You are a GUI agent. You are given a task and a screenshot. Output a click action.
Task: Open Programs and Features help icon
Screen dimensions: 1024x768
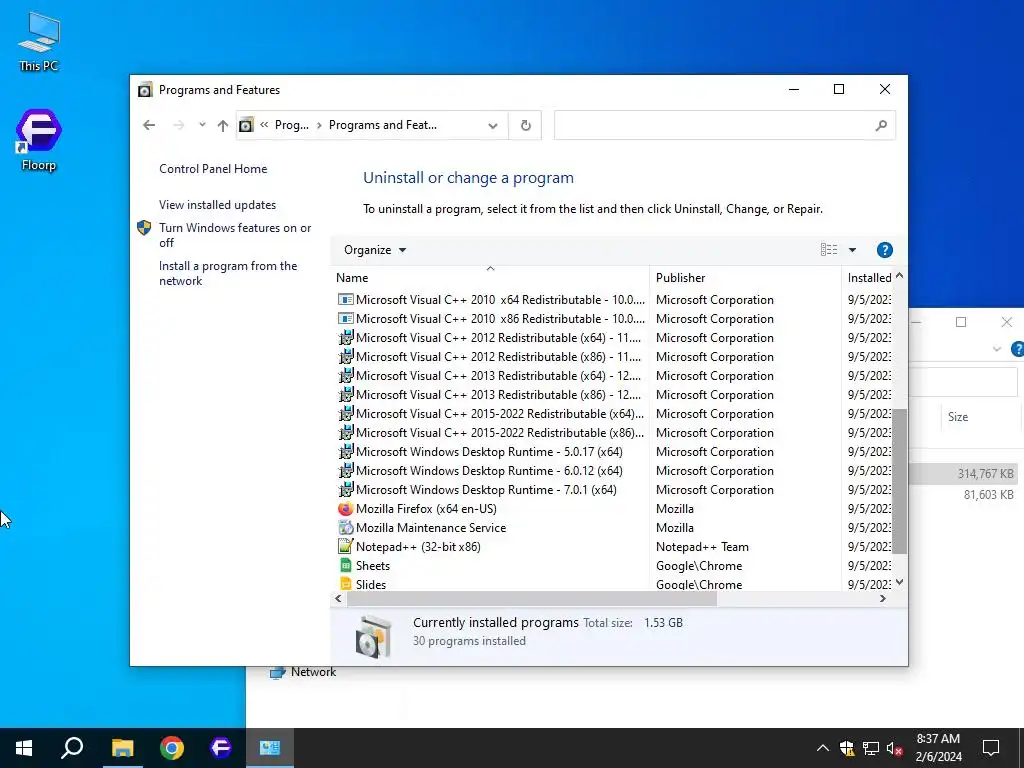(x=884, y=250)
